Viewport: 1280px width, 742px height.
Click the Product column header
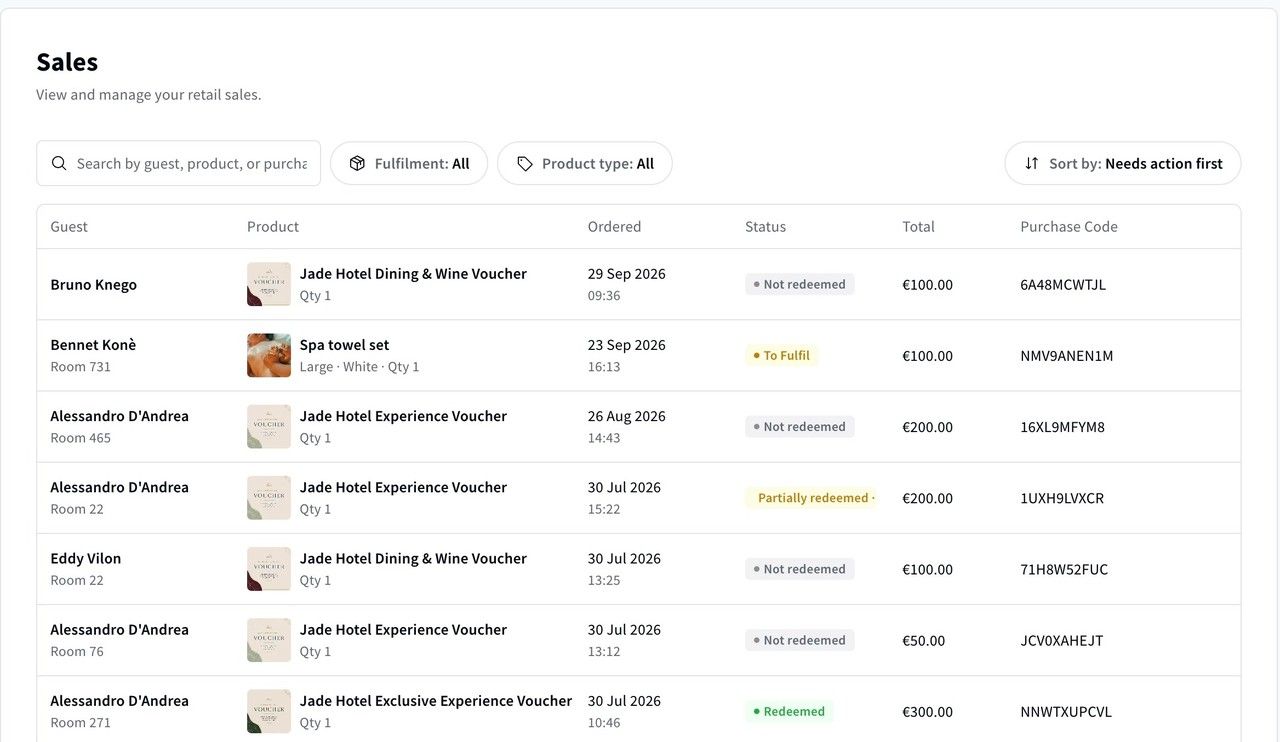click(273, 227)
